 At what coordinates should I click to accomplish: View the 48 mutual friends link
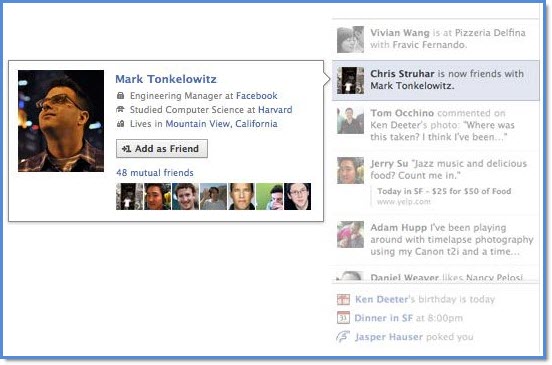155,172
